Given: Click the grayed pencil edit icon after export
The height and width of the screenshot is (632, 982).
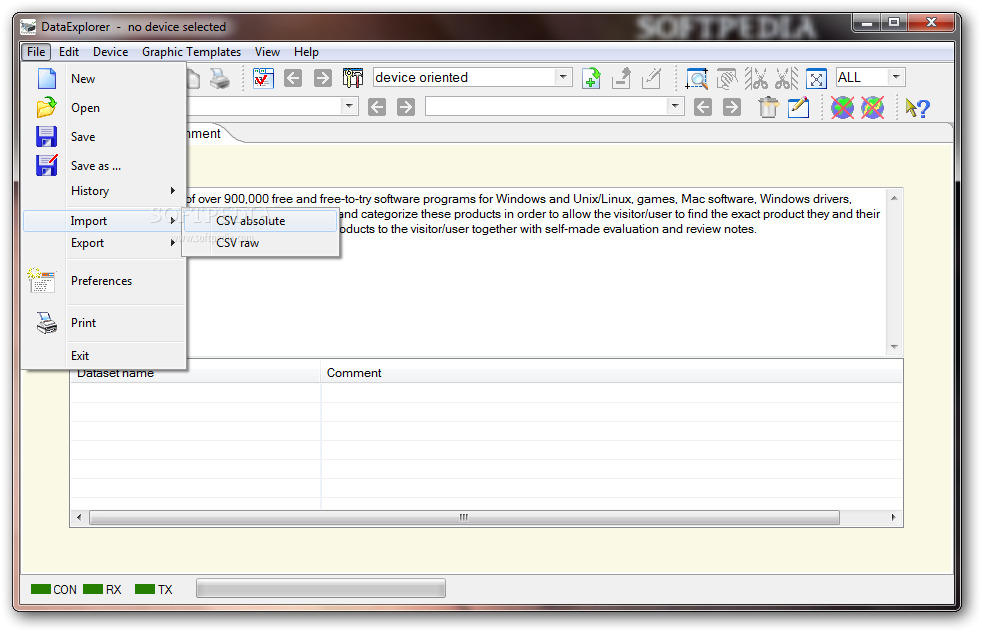Looking at the screenshot, I should tap(651, 78).
